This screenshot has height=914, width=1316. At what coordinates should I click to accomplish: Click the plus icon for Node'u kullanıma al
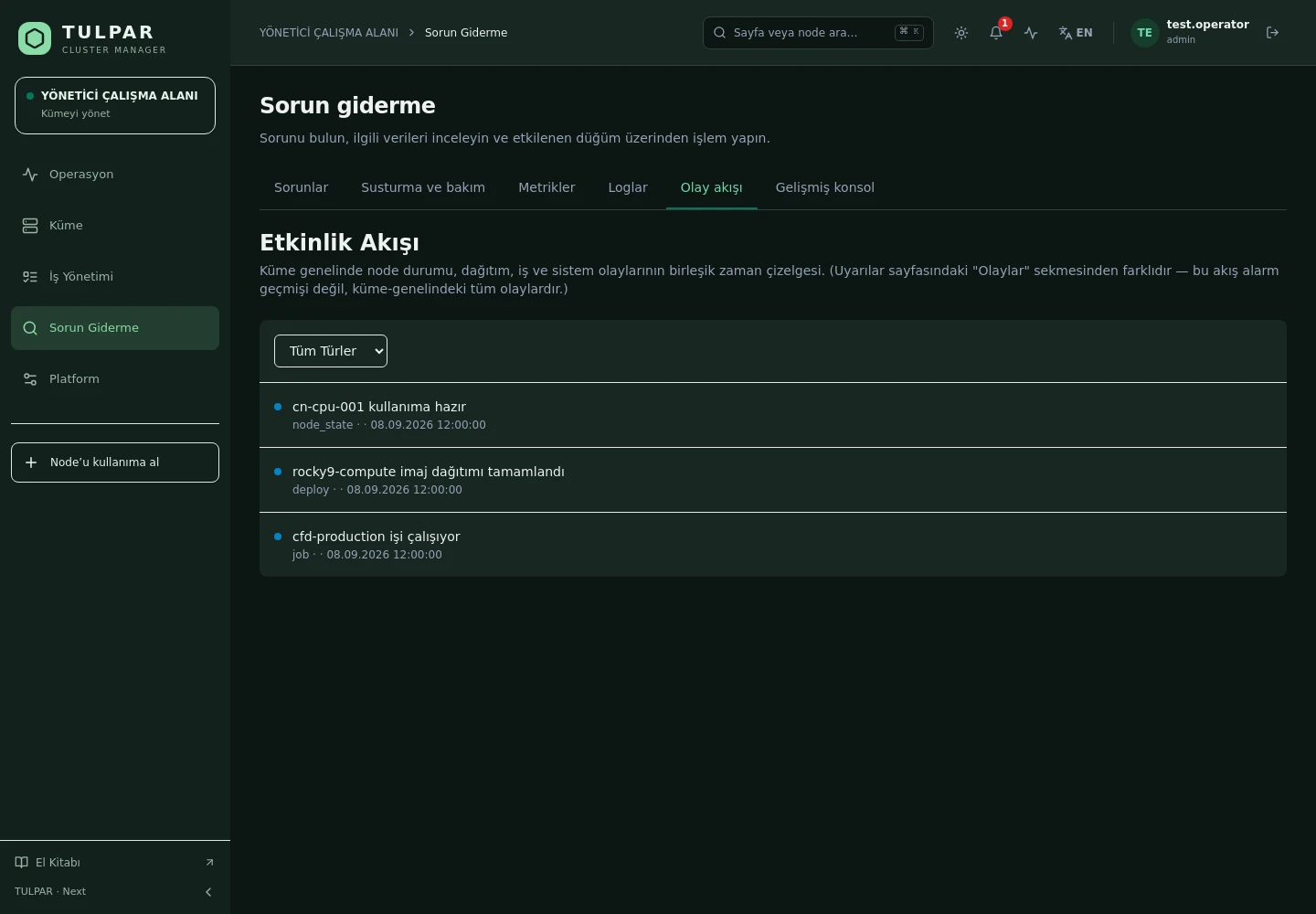tap(31, 462)
